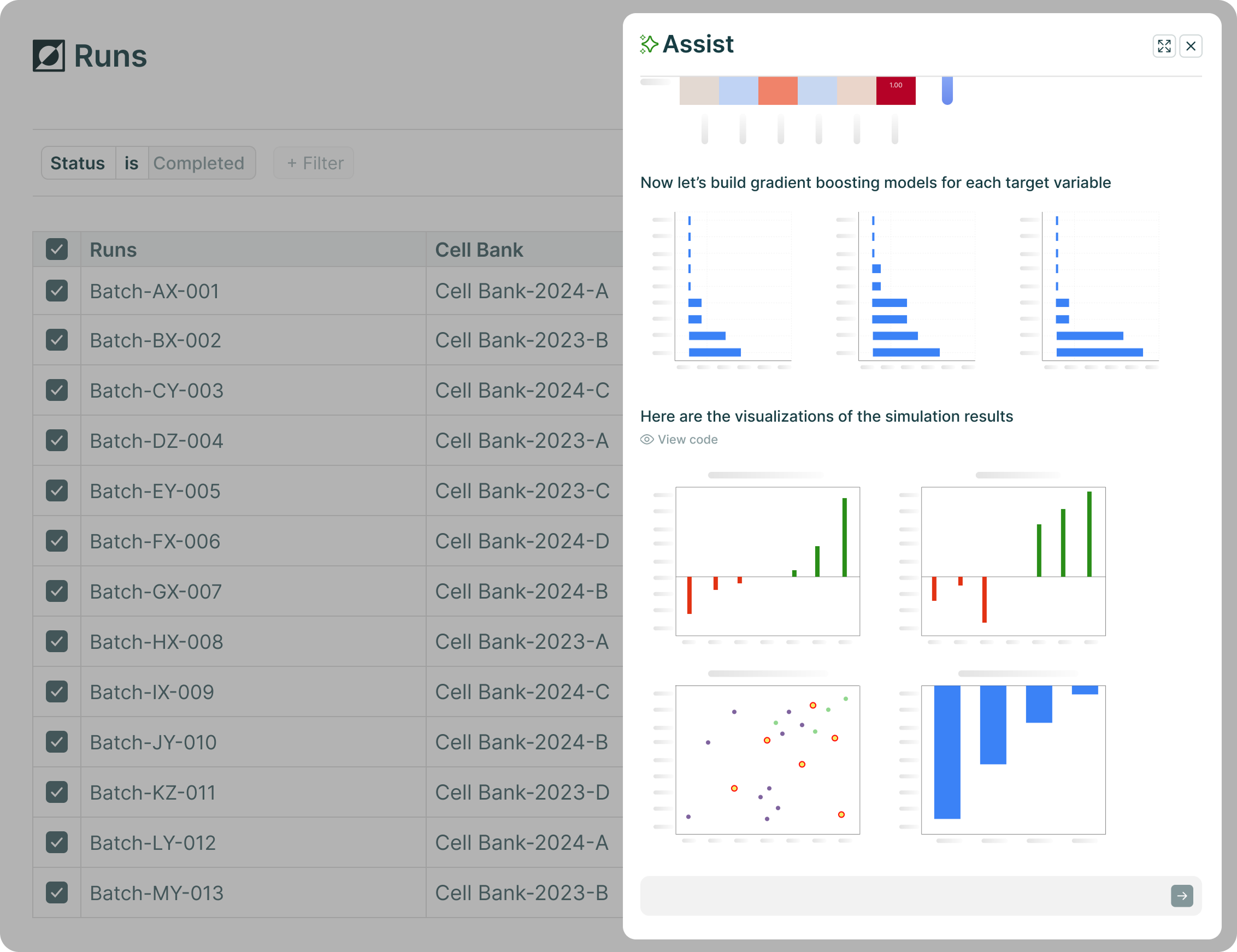
Task: Sort by the Cell Bank column header
Action: click(x=479, y=250)
